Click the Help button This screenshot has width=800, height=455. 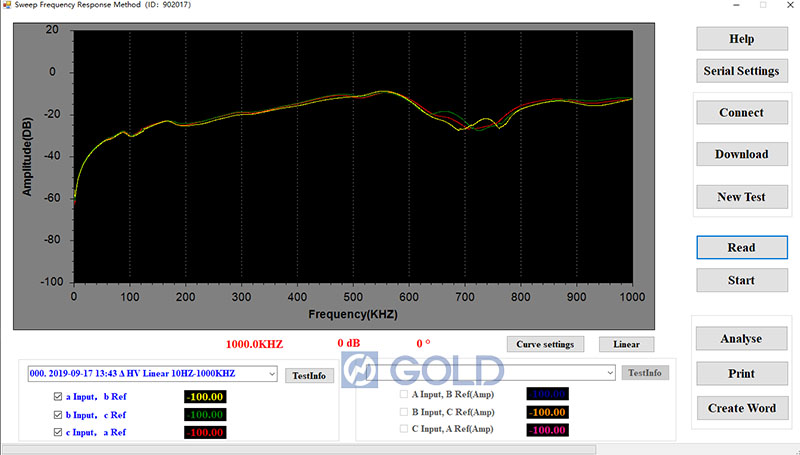coord(741,39)
